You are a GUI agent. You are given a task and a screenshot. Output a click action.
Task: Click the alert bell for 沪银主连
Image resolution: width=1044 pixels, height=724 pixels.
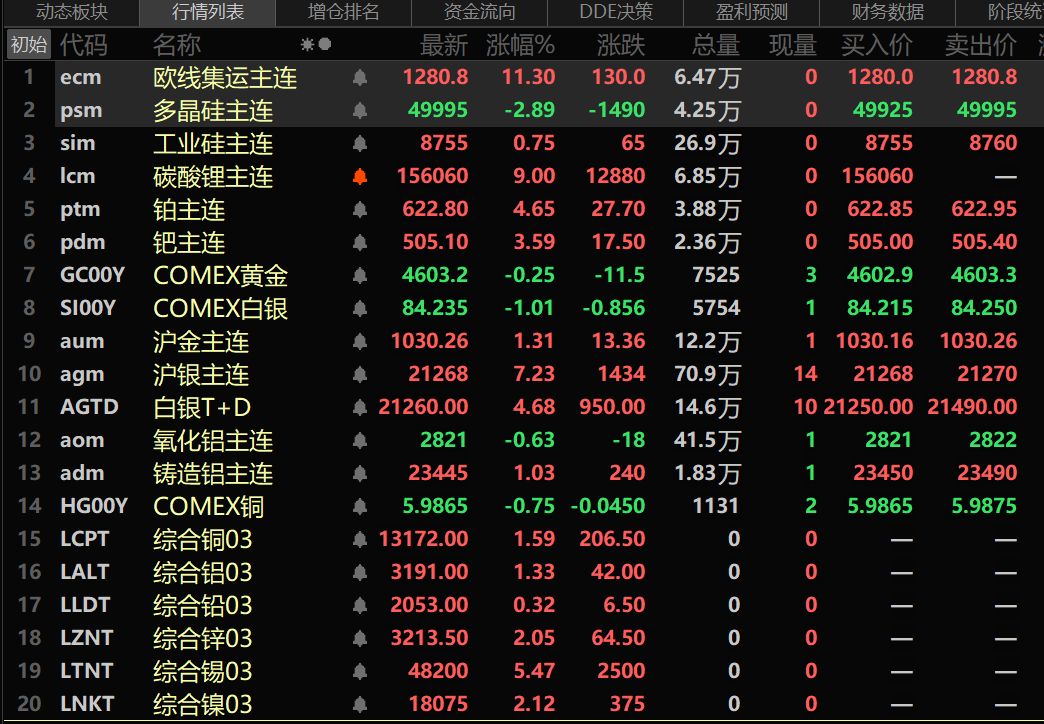360,374
